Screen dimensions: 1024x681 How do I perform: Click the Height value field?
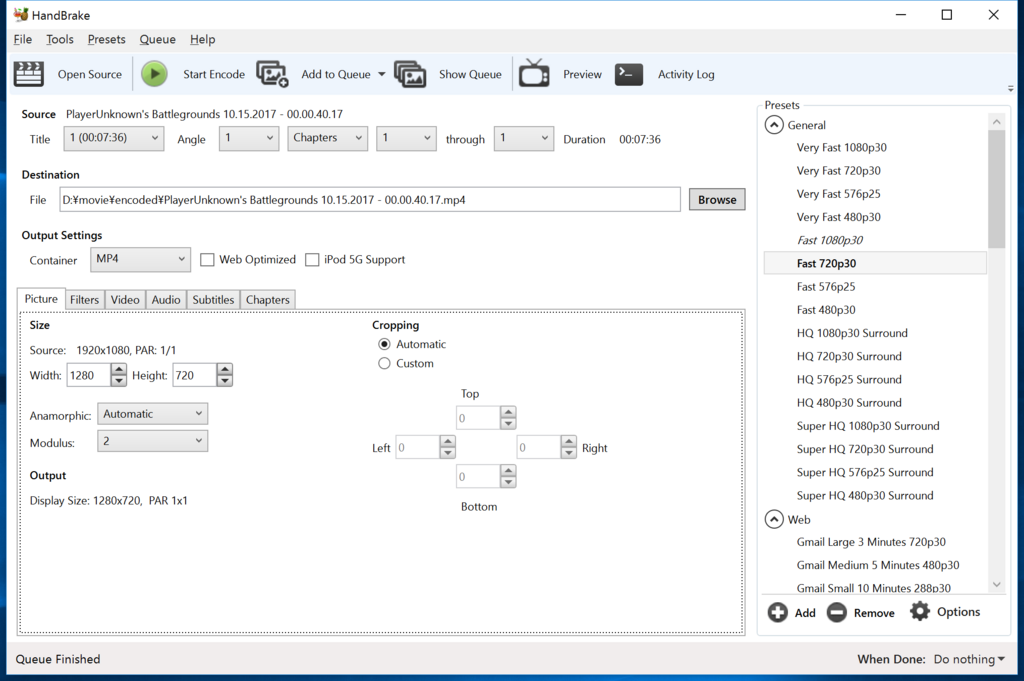195,375
